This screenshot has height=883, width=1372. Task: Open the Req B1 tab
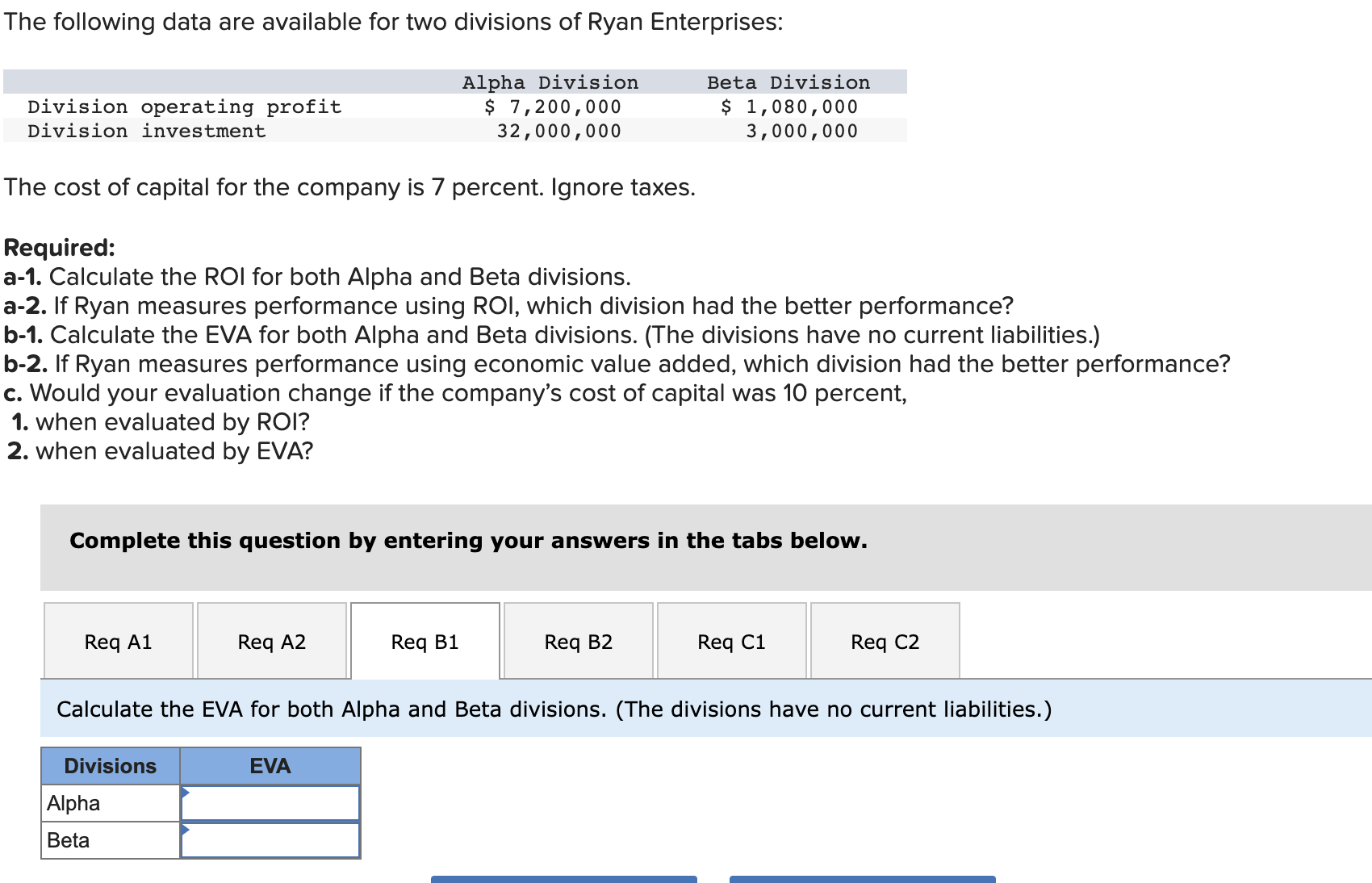pos(425,641)
